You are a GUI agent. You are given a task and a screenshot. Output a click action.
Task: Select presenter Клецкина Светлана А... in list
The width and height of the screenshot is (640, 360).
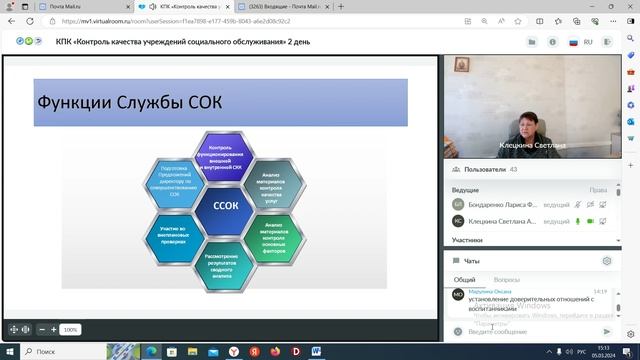pyautogui.click(x=502, y=221)
